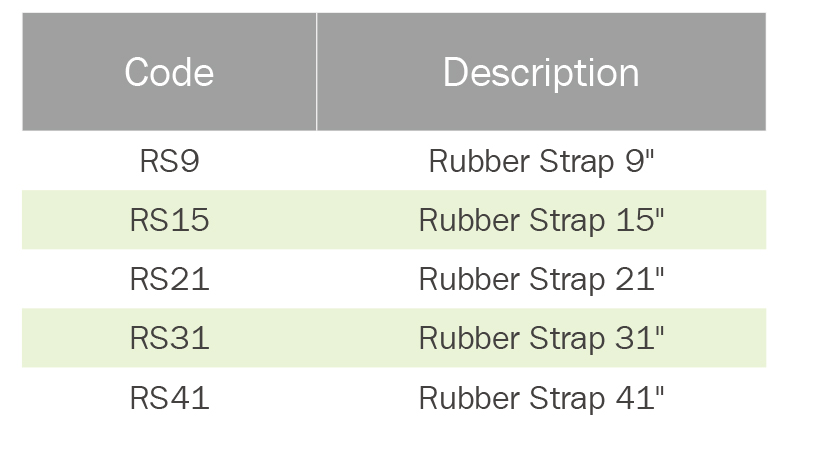This screenshot has width=813, height=450.
Task: Select the RS15 code cell
Action: pos(169,220)
